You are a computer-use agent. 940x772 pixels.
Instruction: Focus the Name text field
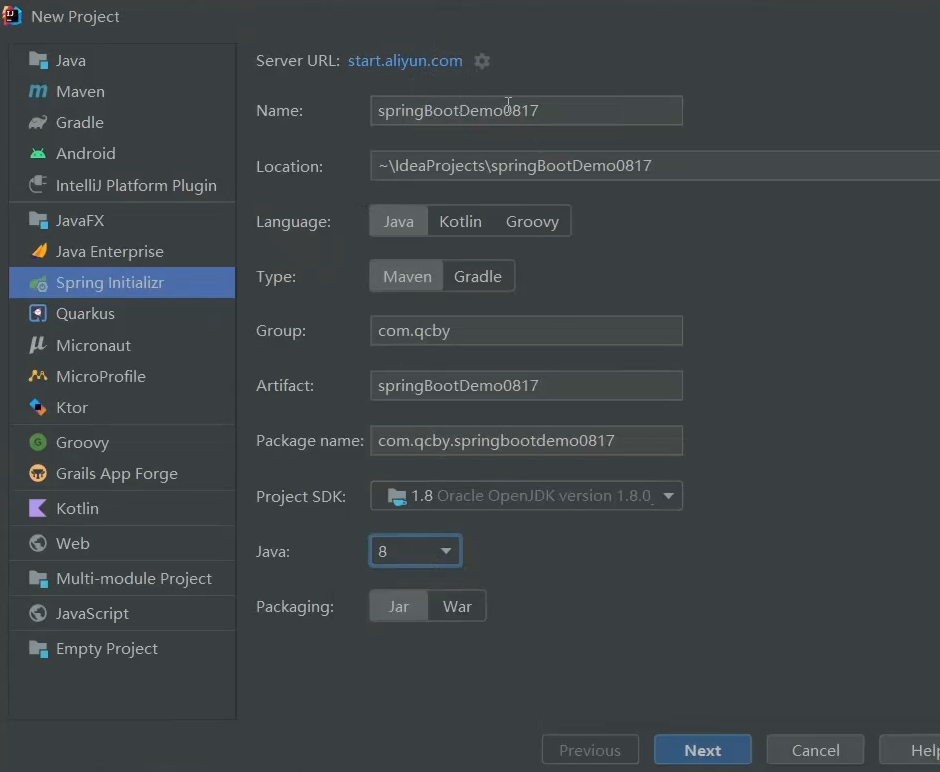click(x=526, y=111)
